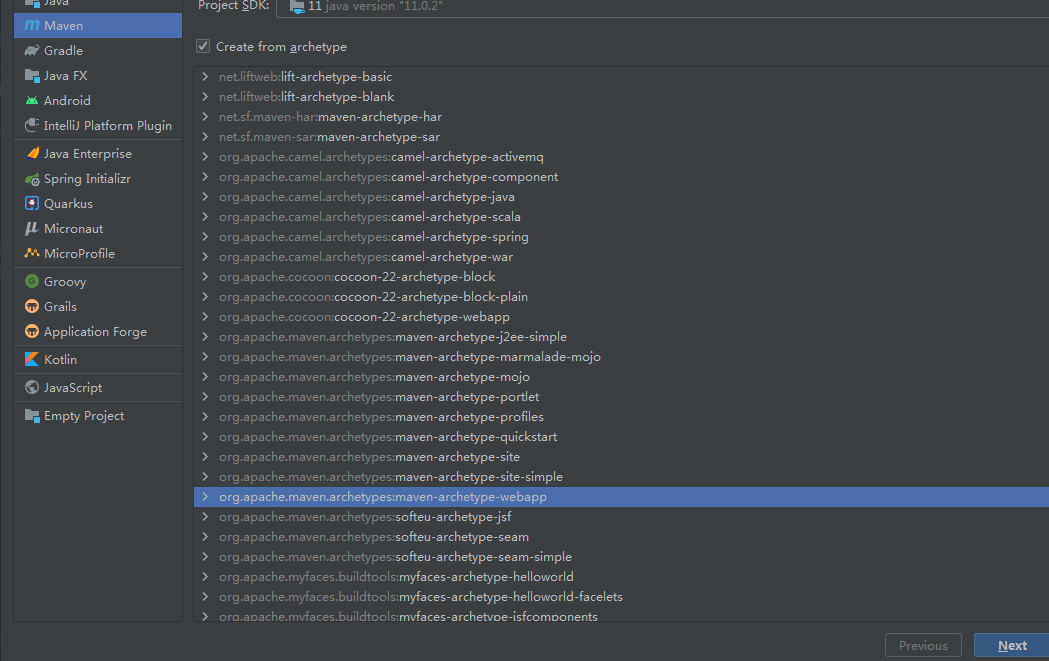This screenshot has height=661, width=1049.
Task: Click the Next button
Action: [x=1012, y=646]
